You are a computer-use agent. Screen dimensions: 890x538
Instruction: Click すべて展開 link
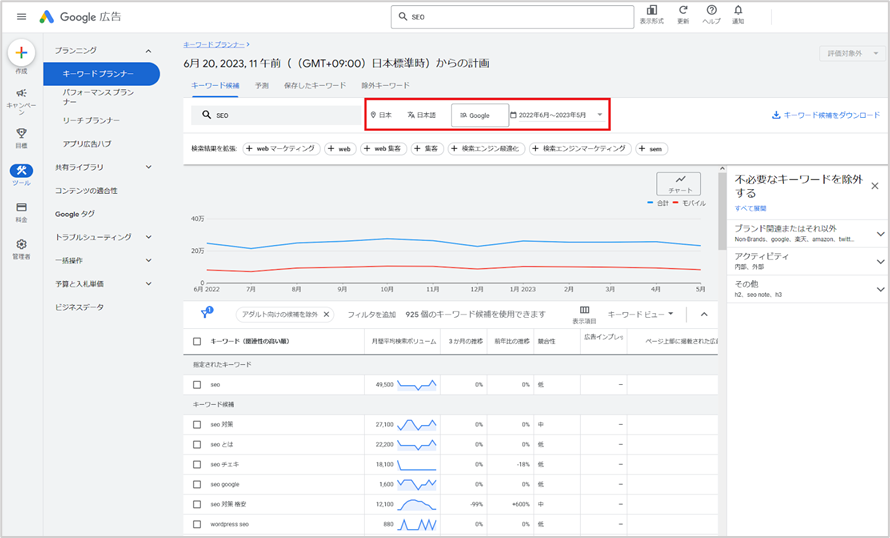tap(750, 208)
